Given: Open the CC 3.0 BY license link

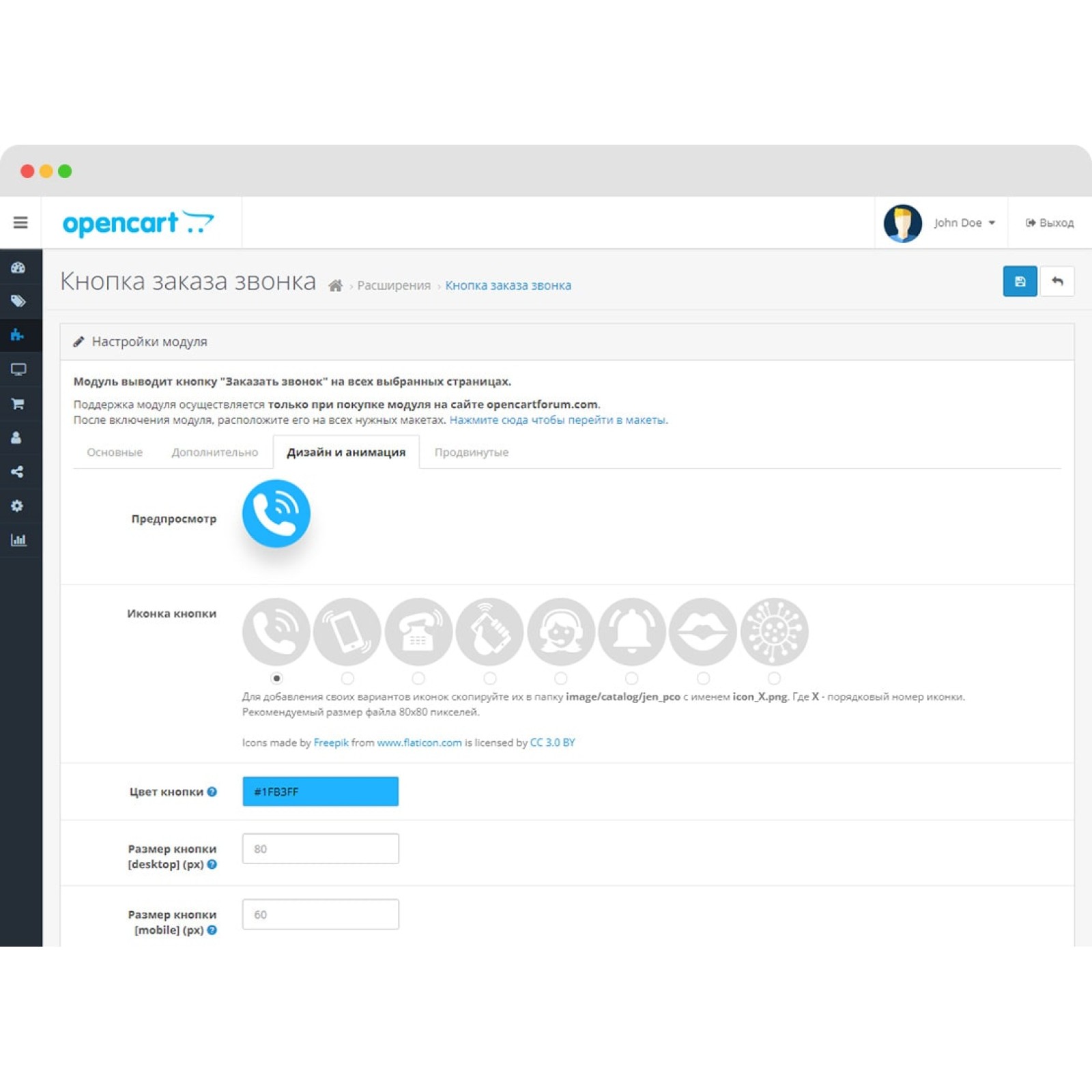Looking at the screenshot, I should coord(552,743).
